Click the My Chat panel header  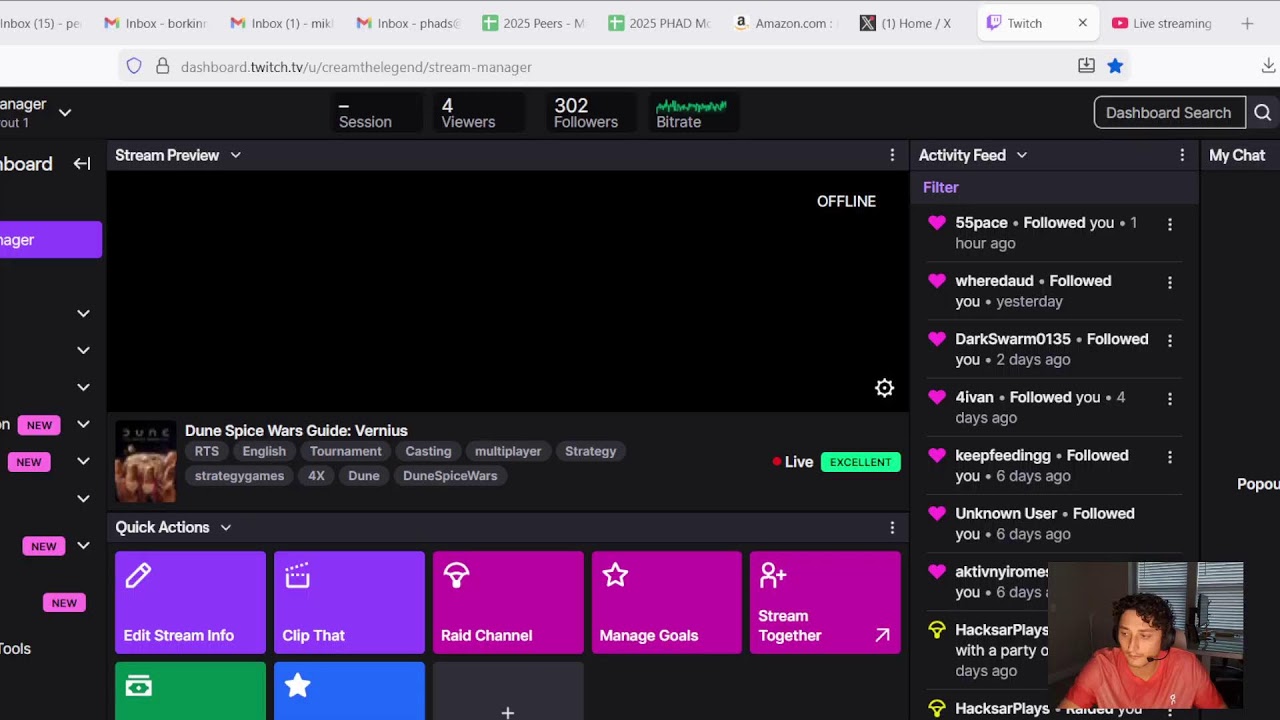click(x=1237, y=155)
